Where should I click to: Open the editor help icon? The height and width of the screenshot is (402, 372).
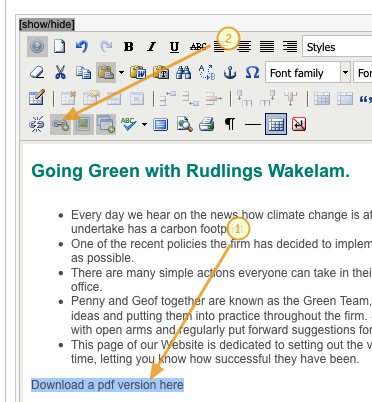click(37, 46)
